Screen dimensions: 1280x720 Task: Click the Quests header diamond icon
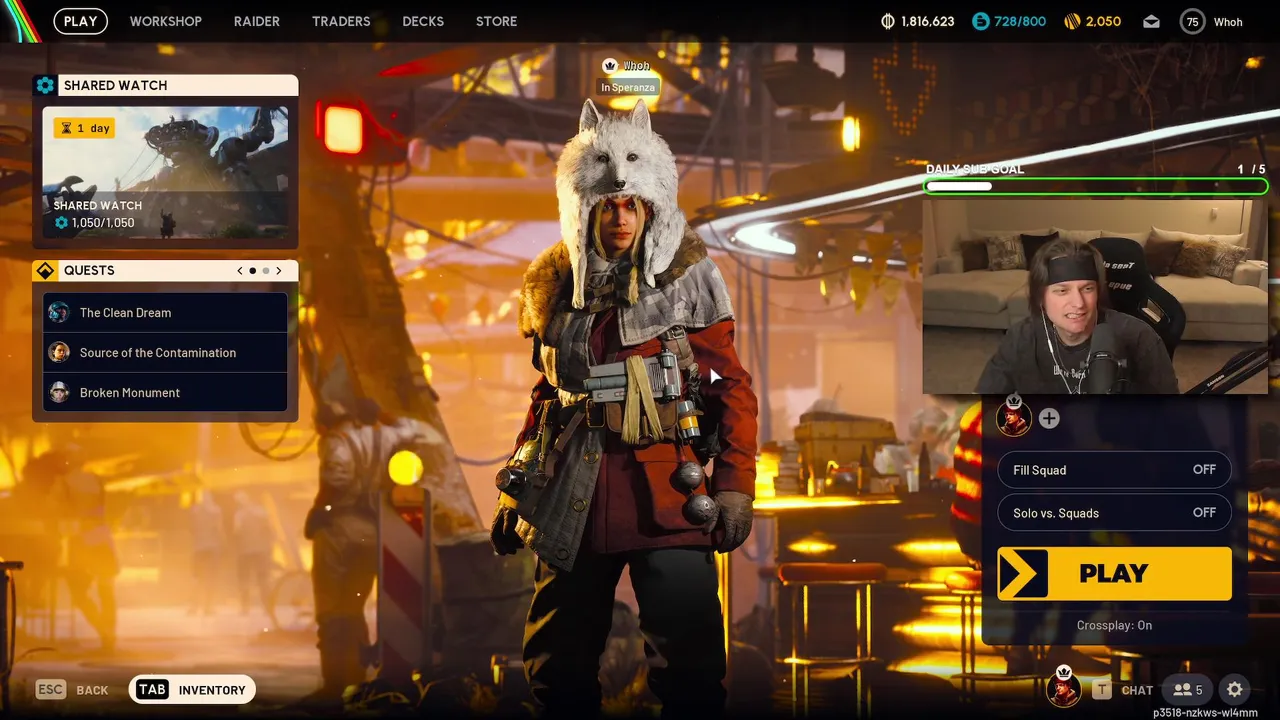[45, 270]
